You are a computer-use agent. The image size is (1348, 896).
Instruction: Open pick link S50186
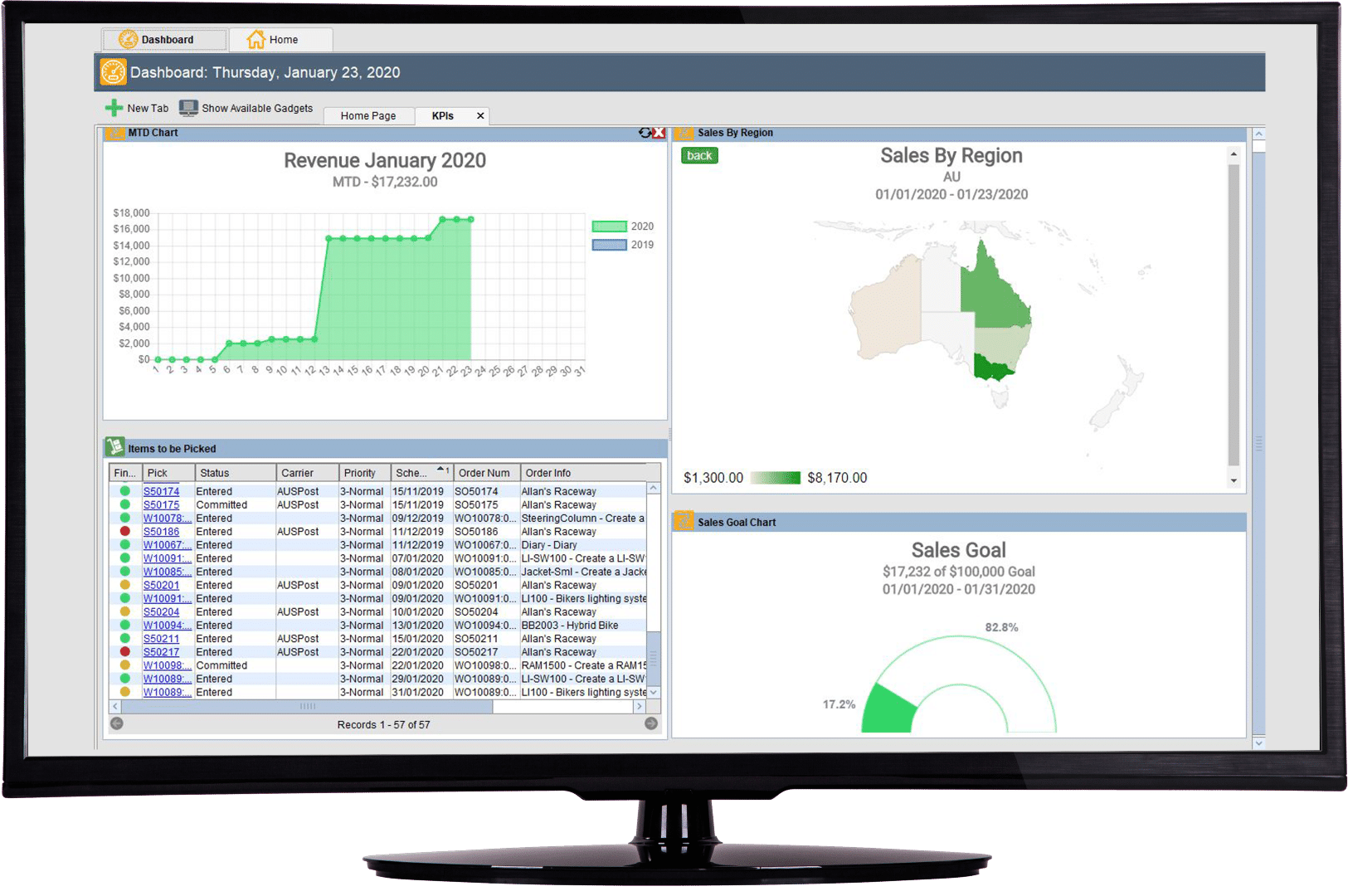coord(161,531)
